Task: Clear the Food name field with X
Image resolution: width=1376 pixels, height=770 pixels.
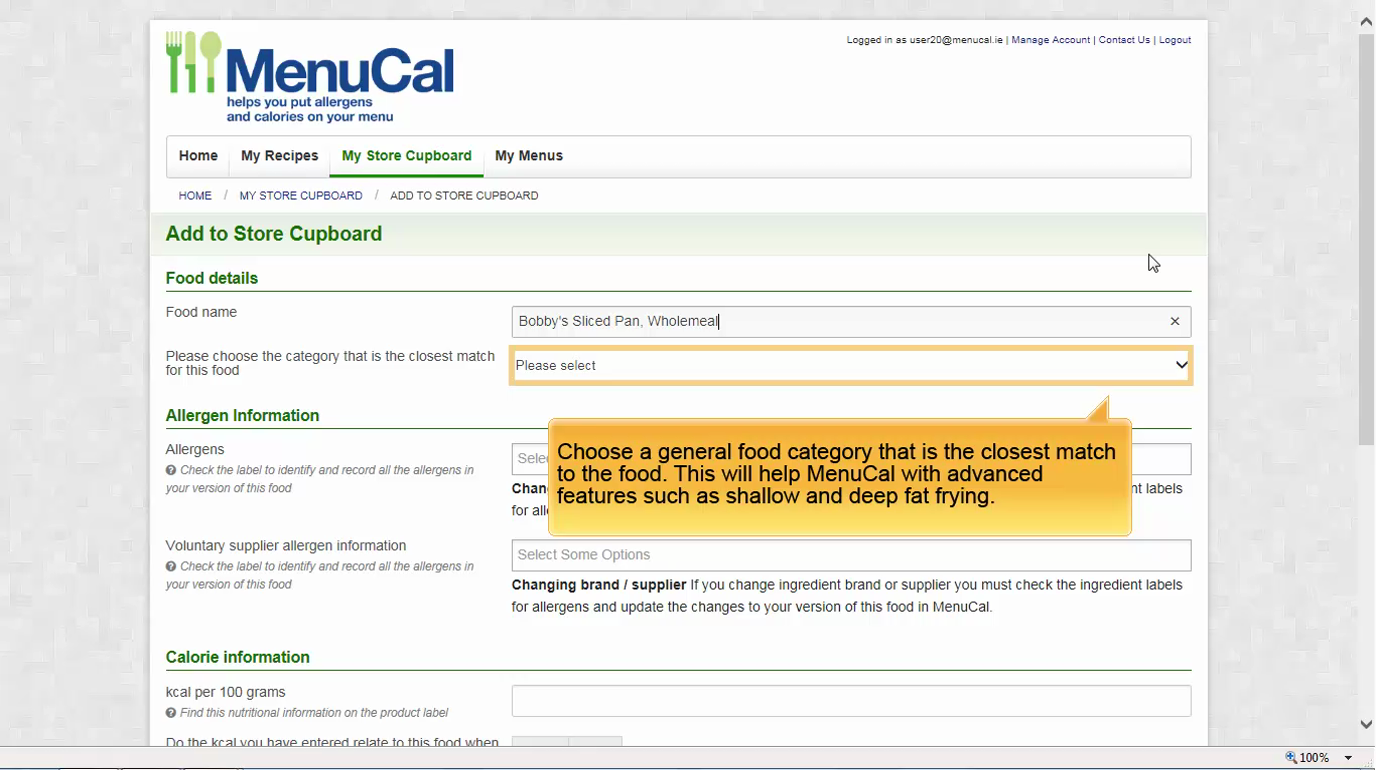Action: (1175, 321)
